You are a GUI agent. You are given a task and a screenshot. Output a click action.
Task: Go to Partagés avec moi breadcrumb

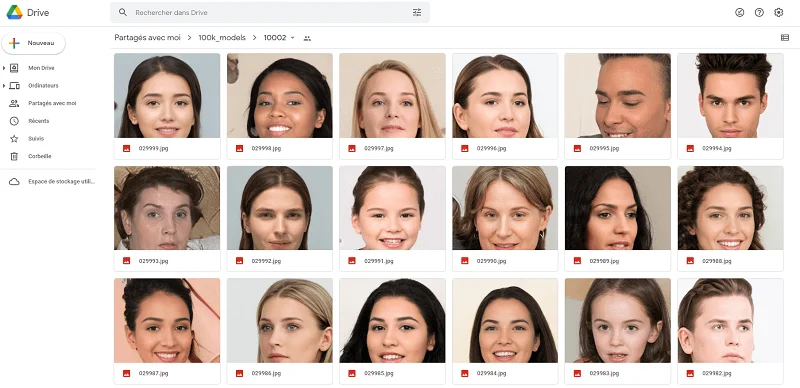pos(147,37)
